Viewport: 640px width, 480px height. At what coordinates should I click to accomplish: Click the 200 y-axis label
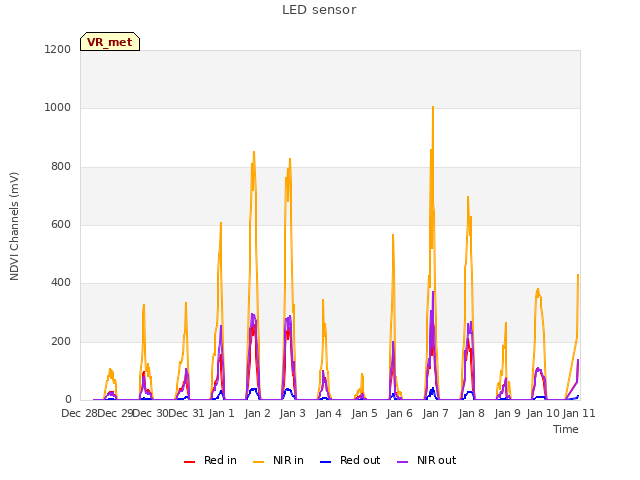61,342
